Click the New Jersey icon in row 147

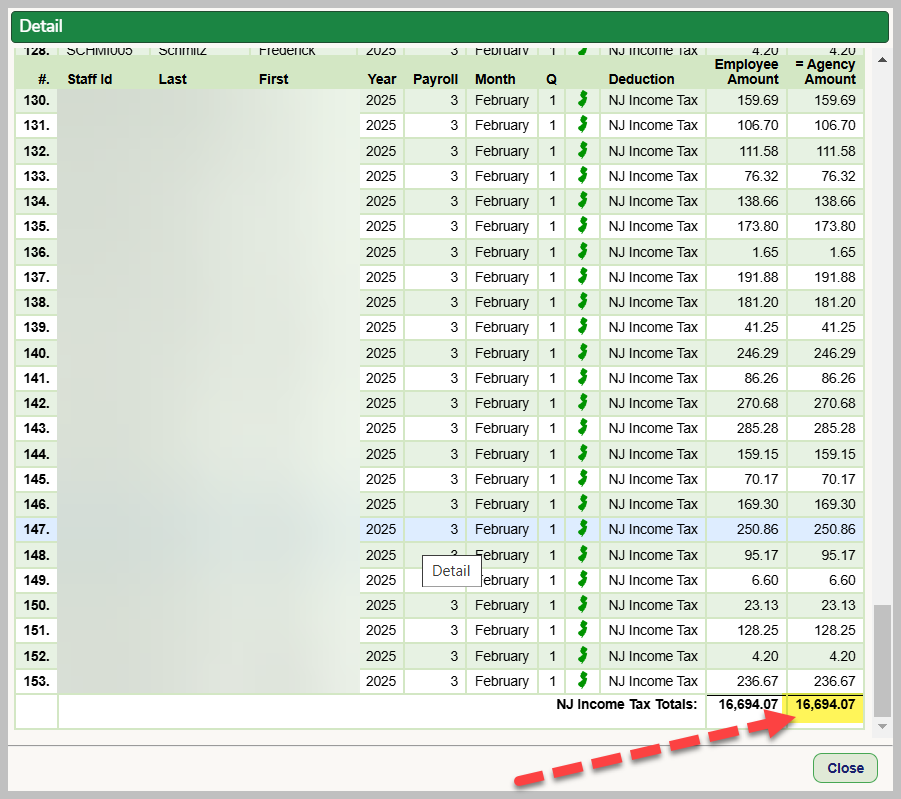(x=583, y=529)
